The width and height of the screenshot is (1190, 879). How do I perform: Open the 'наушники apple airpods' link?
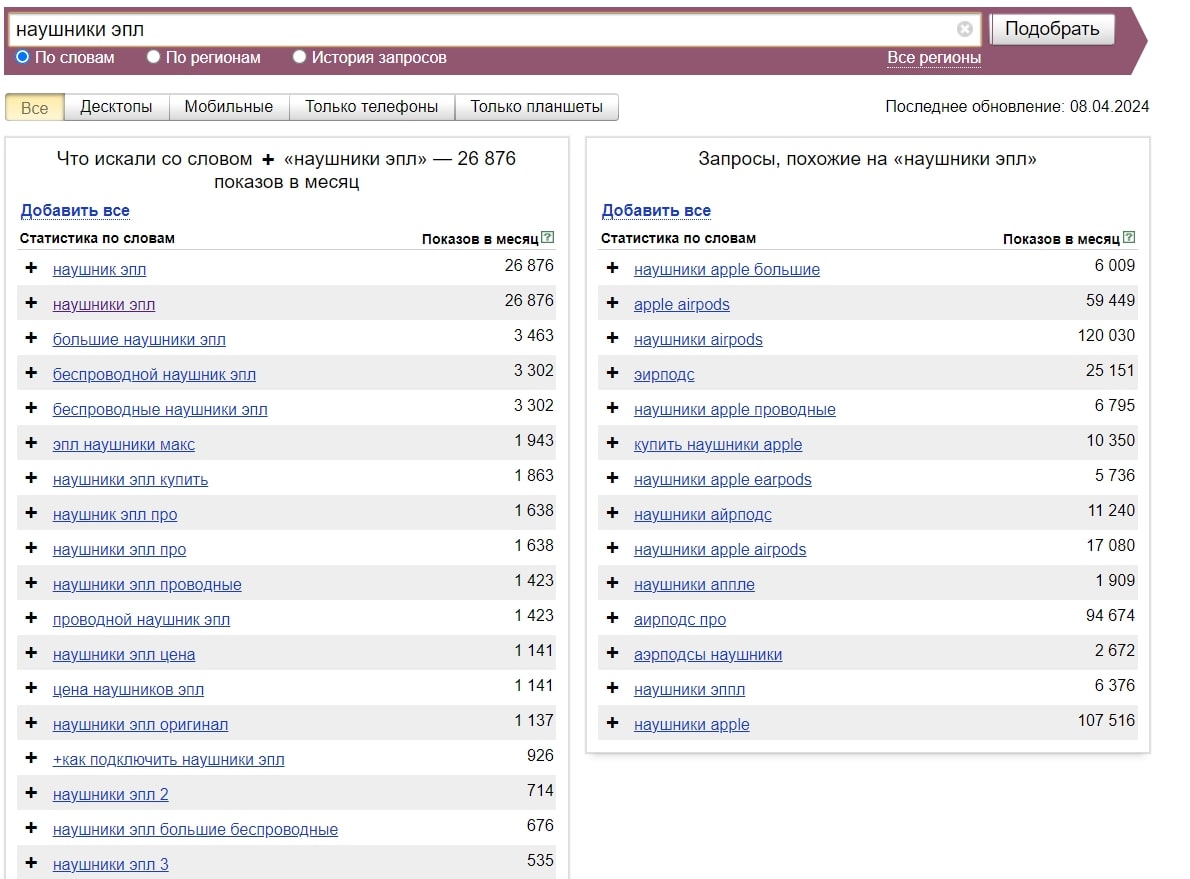[x=720, y=550]
